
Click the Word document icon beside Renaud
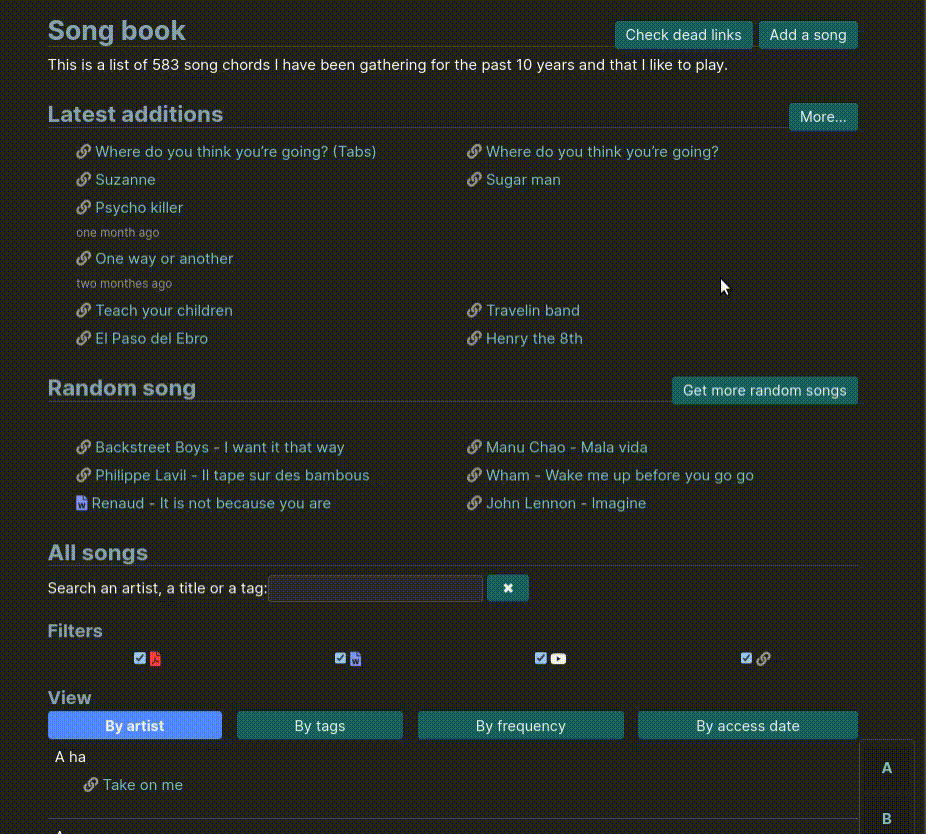click(81, 503)
